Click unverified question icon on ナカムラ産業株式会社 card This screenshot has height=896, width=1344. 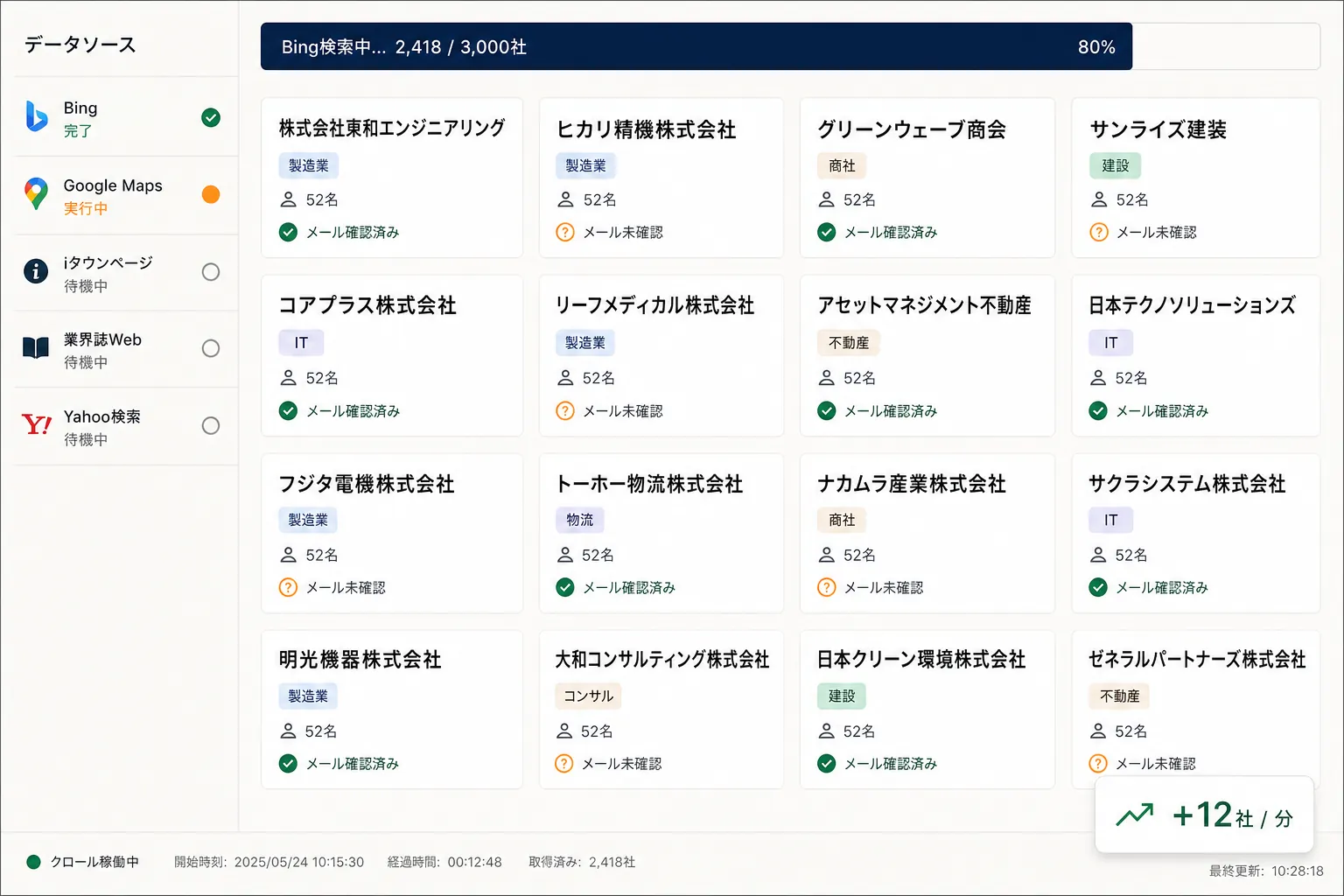coord(826,587)
